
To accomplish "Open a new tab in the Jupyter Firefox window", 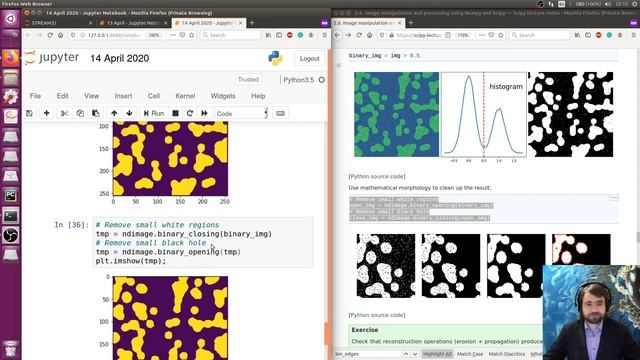I will [x=252, y=23].
